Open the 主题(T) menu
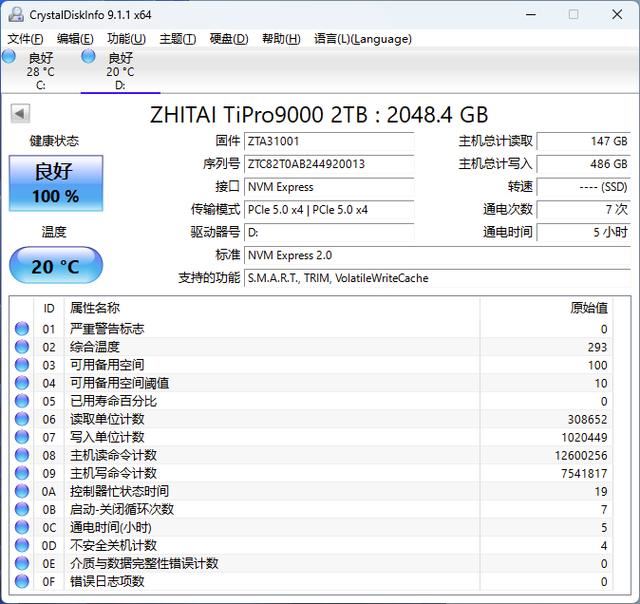The height and width of the screenshot is (604, 640). (x=177, y=39)
